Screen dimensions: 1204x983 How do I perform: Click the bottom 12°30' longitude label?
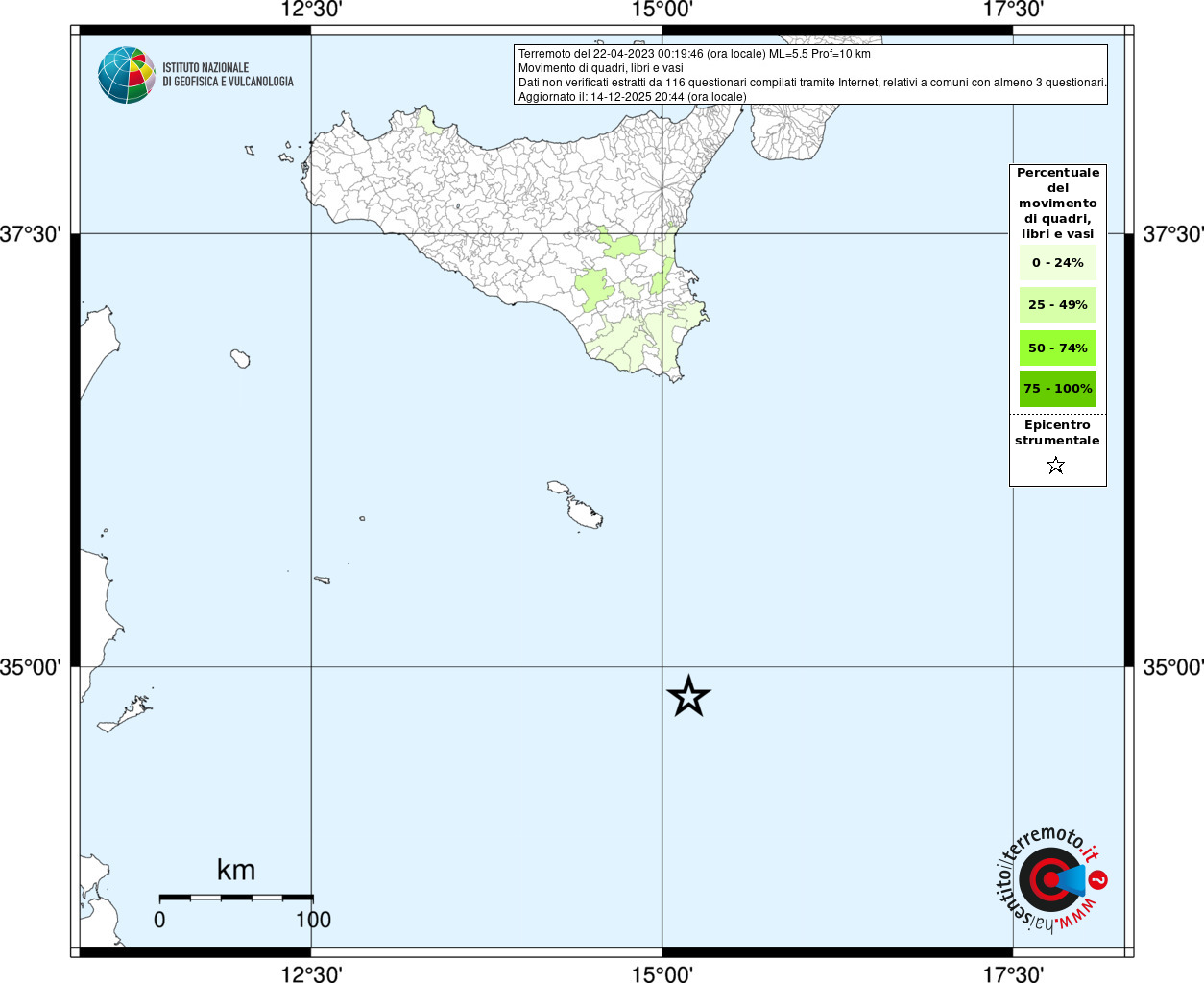coord(311,974)
